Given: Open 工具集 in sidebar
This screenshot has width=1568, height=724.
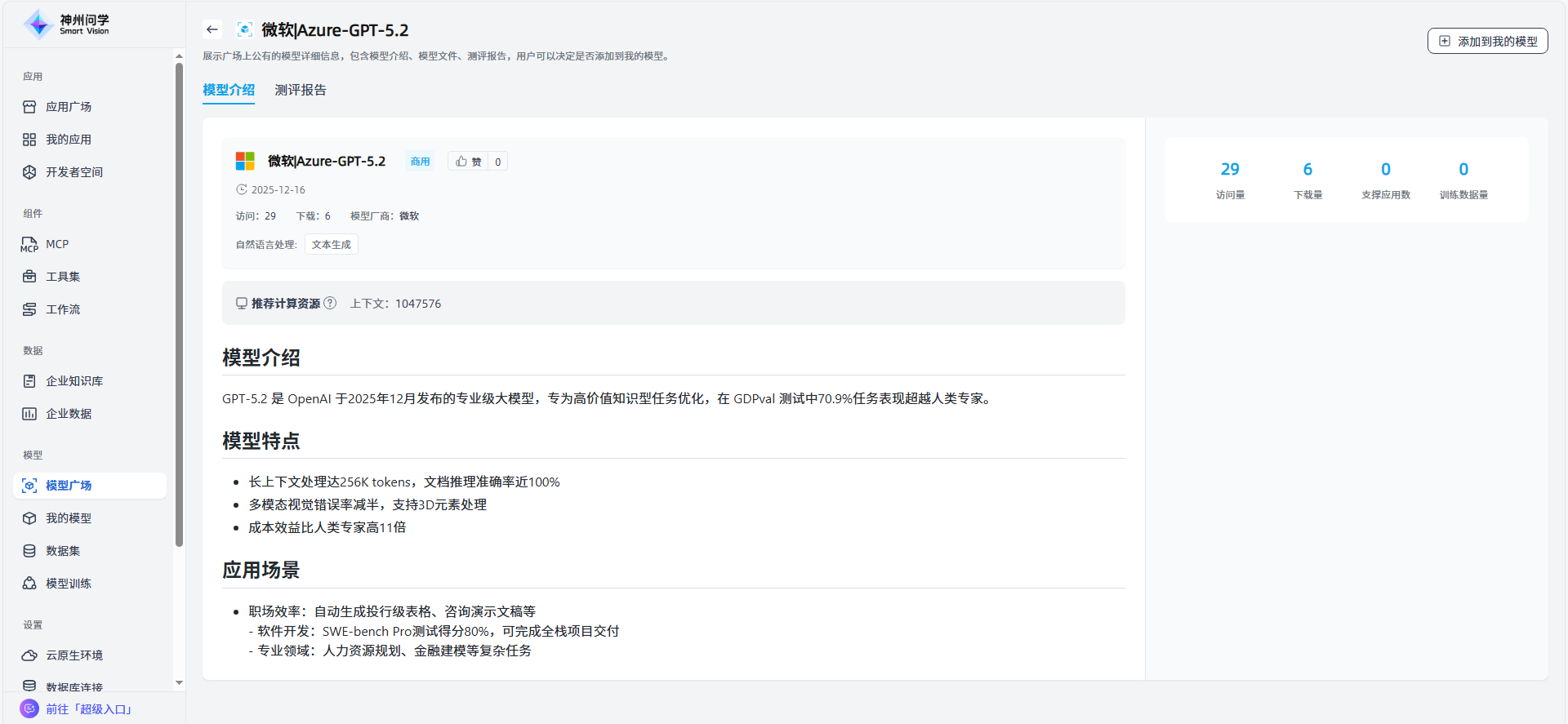Looking at the screenshot, I should (63, 277).
